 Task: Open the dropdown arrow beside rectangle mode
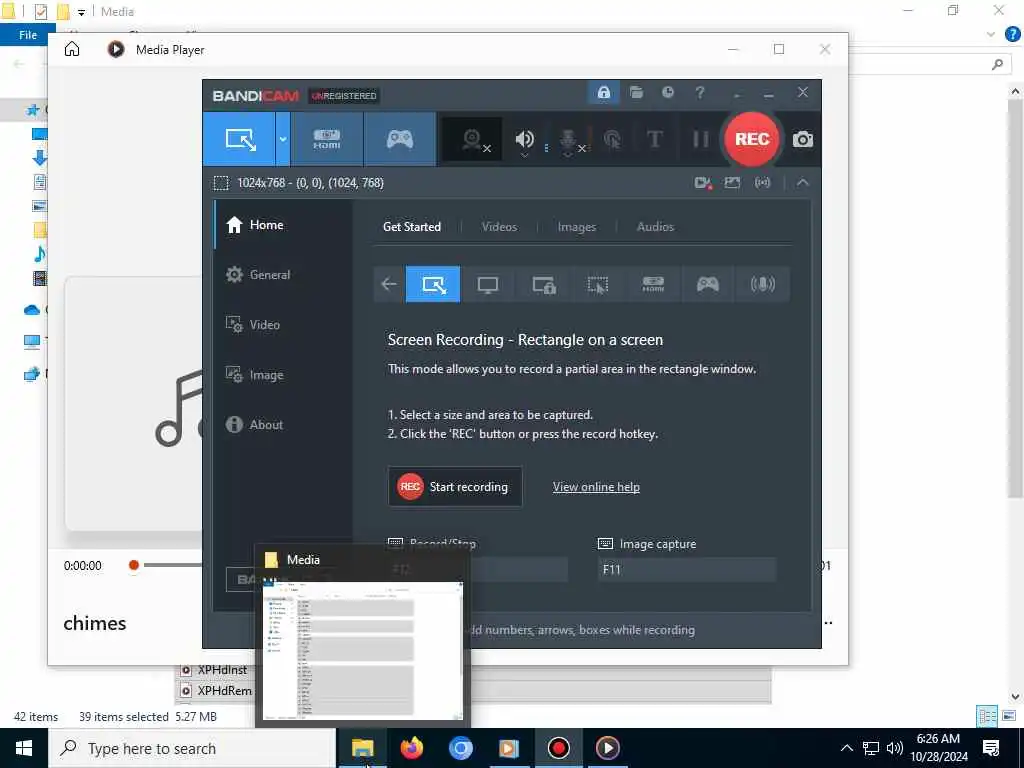click(x=283, y=139)
